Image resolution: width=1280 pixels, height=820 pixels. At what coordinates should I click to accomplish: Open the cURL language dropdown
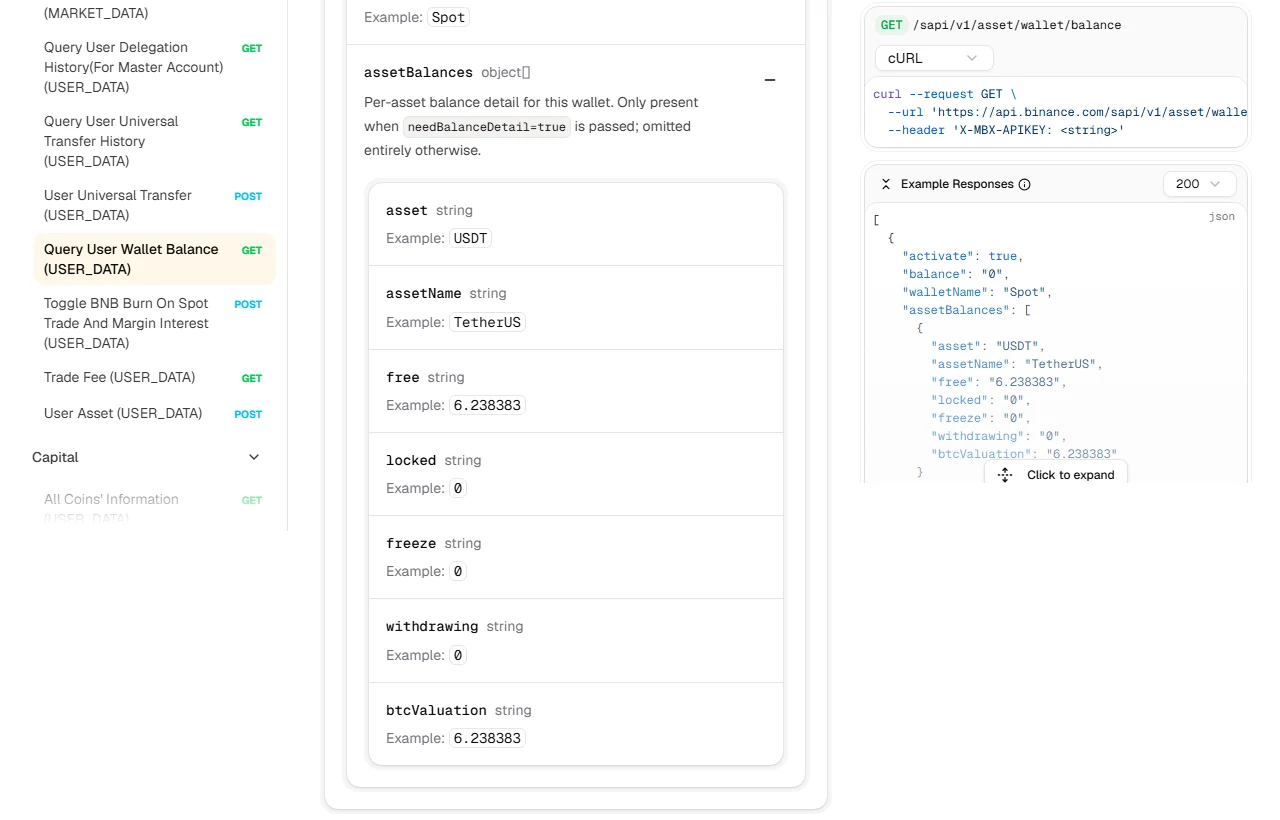point(934,58)
